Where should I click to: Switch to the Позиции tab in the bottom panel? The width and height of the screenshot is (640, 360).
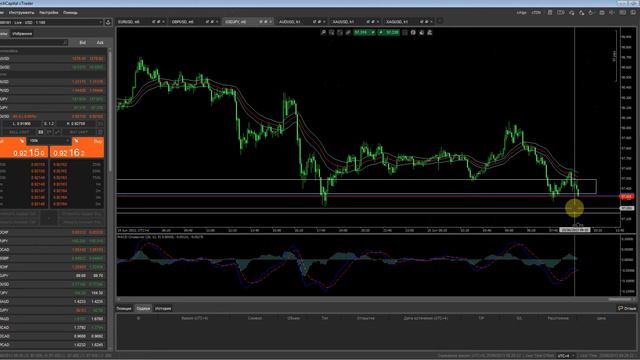coord(124,309)
